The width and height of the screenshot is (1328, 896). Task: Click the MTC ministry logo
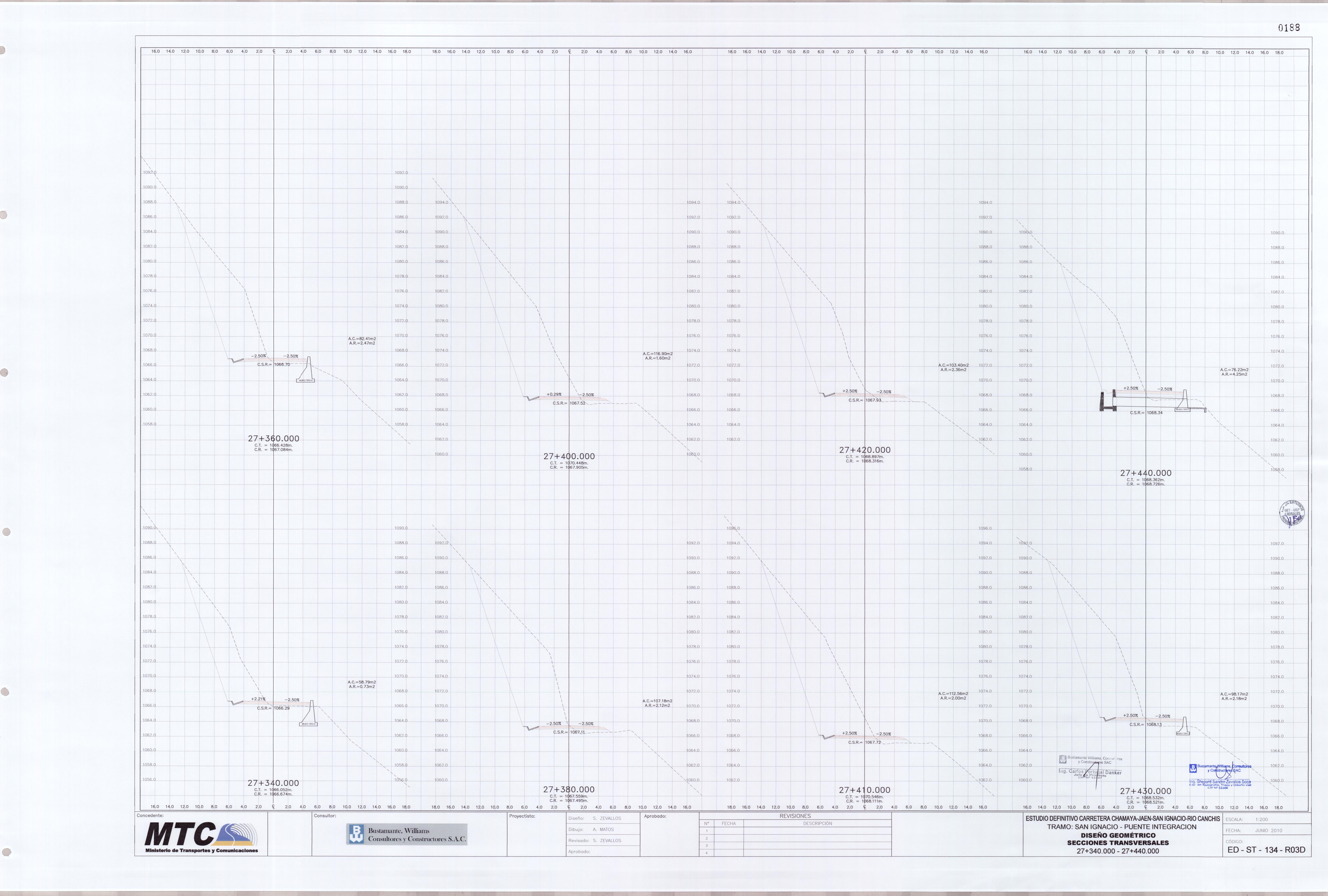tap(201, 837)
